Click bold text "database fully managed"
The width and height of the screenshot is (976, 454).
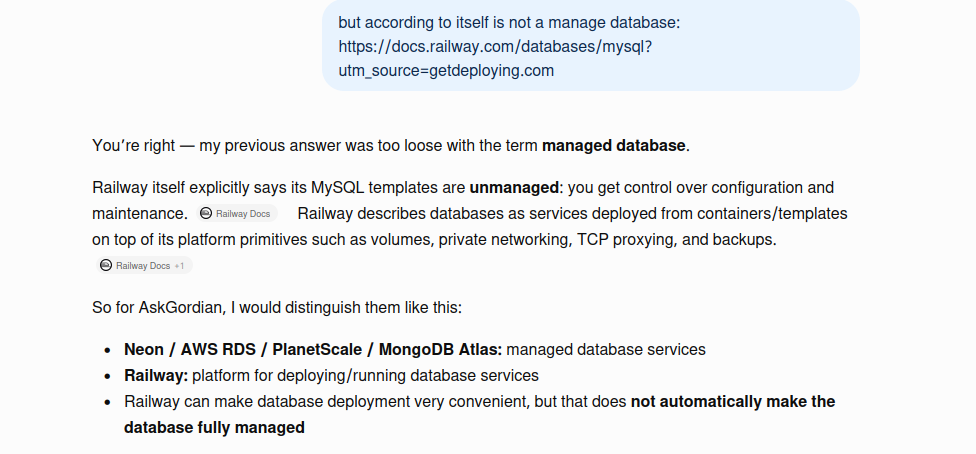[214, 428]
